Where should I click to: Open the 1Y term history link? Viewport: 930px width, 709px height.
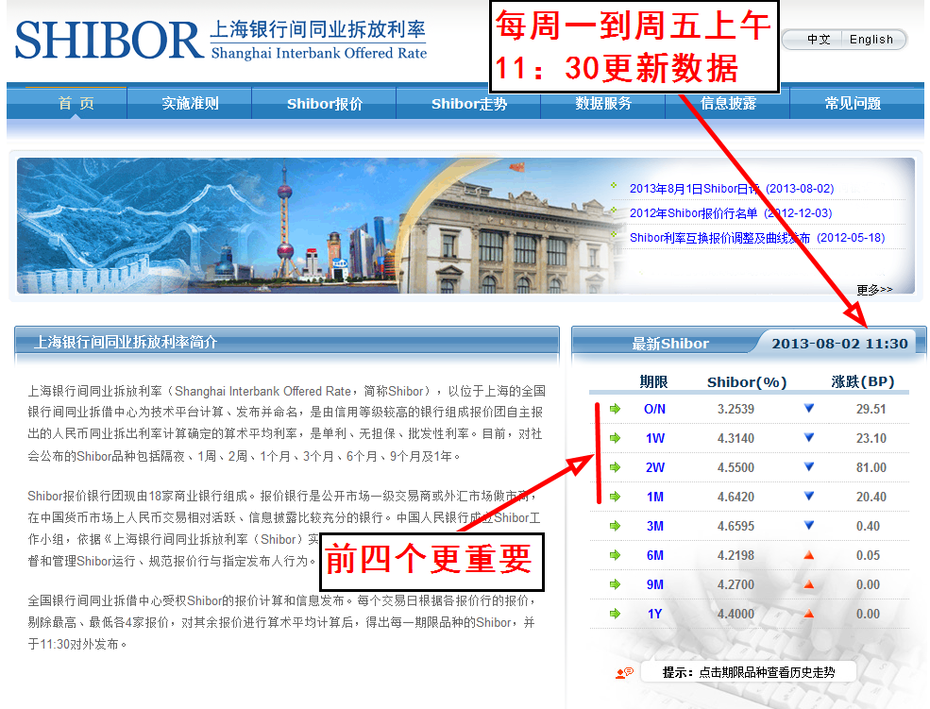pos(655,614)
